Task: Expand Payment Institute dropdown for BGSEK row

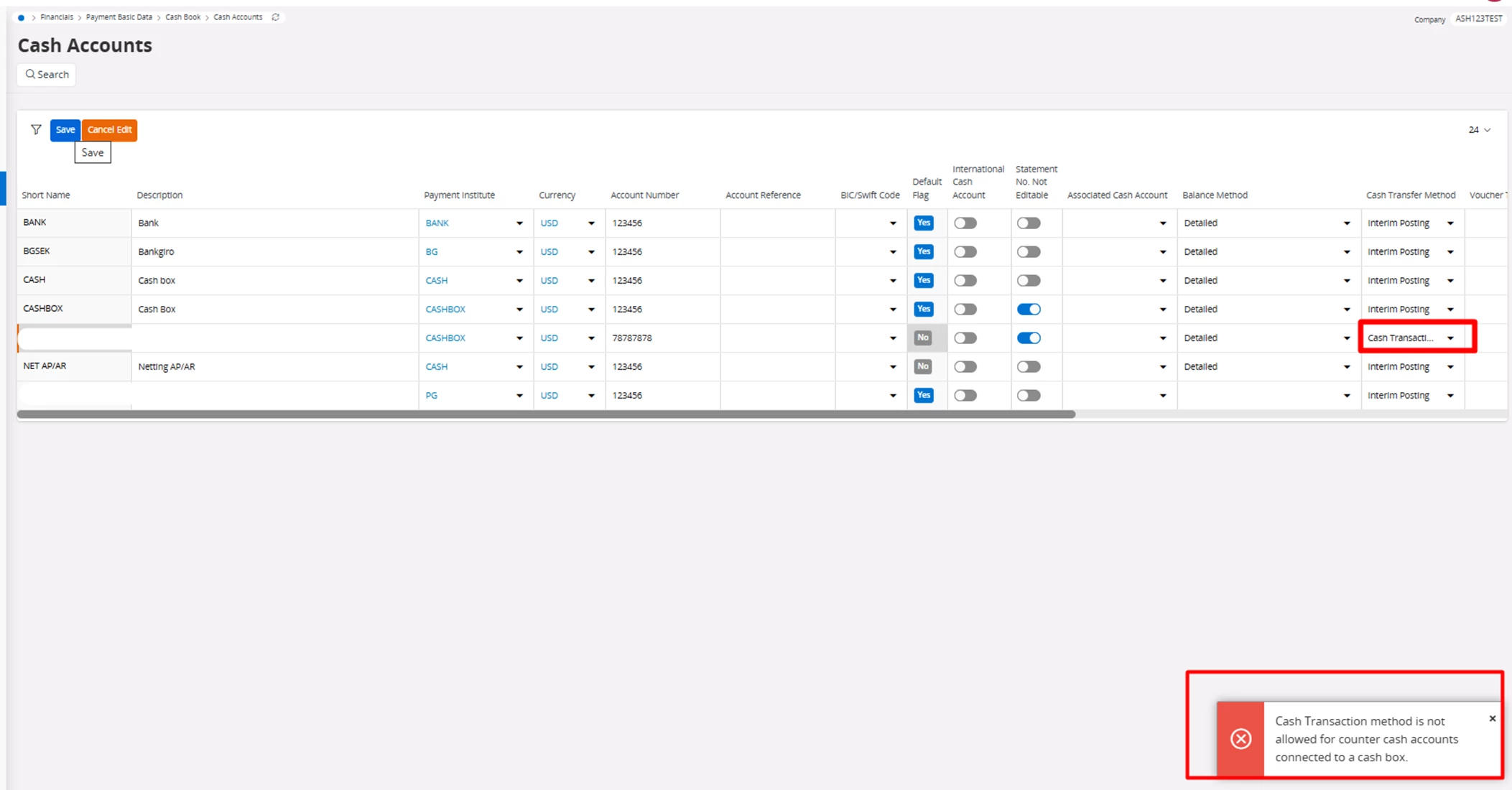Action: [x=519, y=252]
